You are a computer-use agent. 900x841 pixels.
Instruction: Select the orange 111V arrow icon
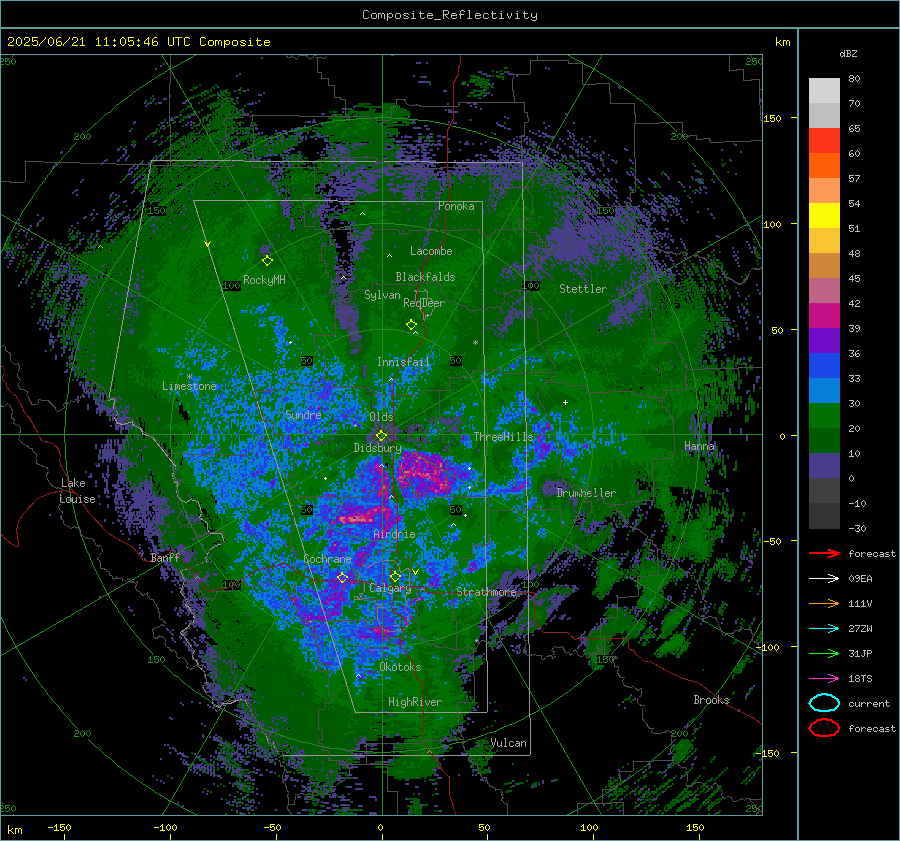pyautogui.click(x=824, y=603)
